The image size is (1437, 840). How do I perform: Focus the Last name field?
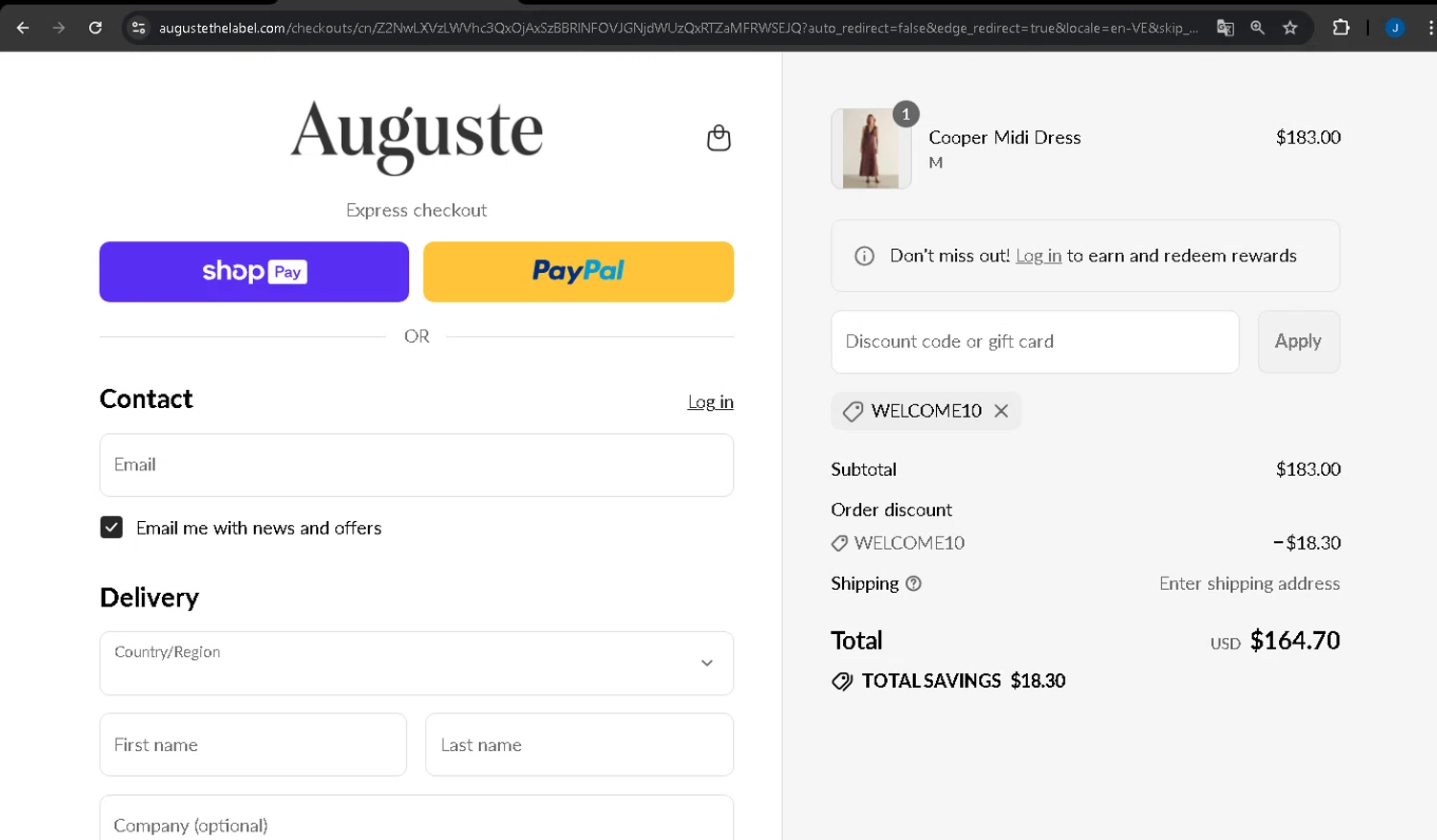[x=580, y=744]
